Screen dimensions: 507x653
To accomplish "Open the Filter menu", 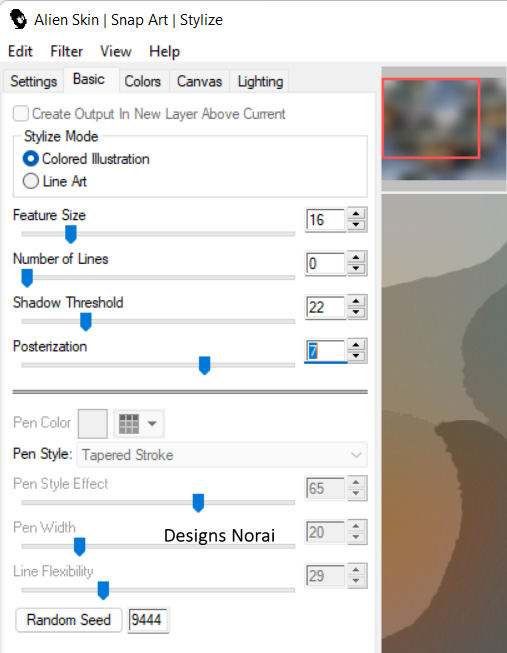I will coord(66,51).
